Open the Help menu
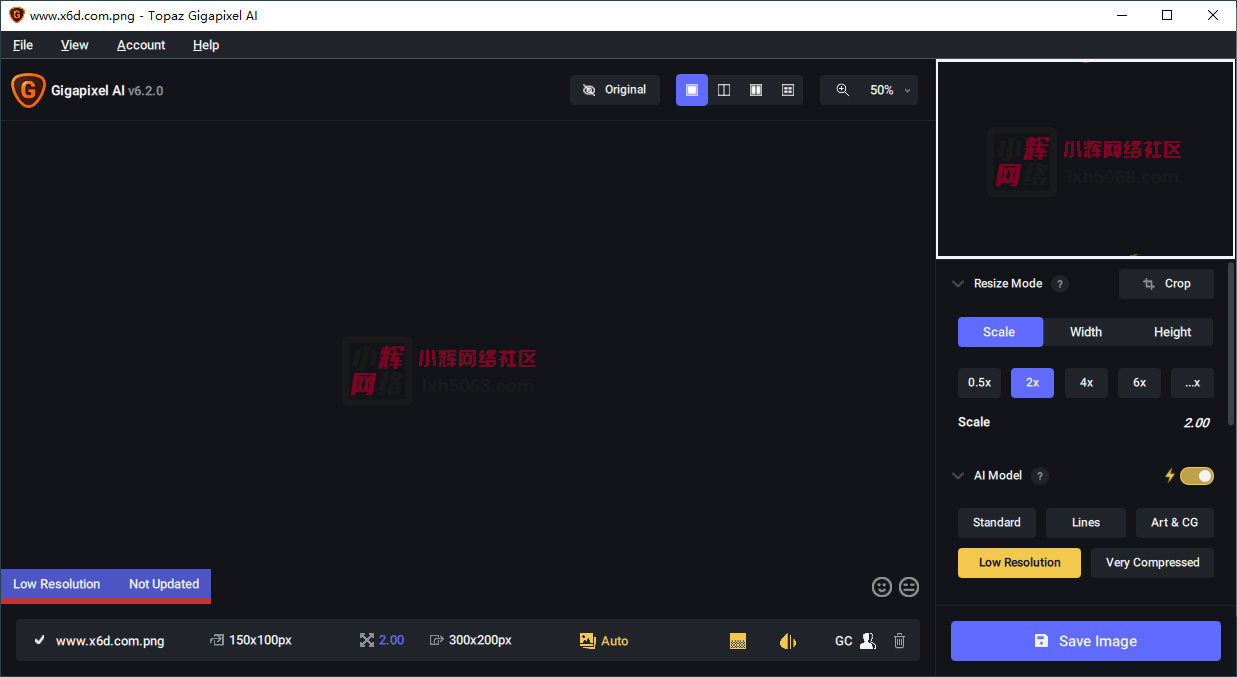 tap(206, 45)
